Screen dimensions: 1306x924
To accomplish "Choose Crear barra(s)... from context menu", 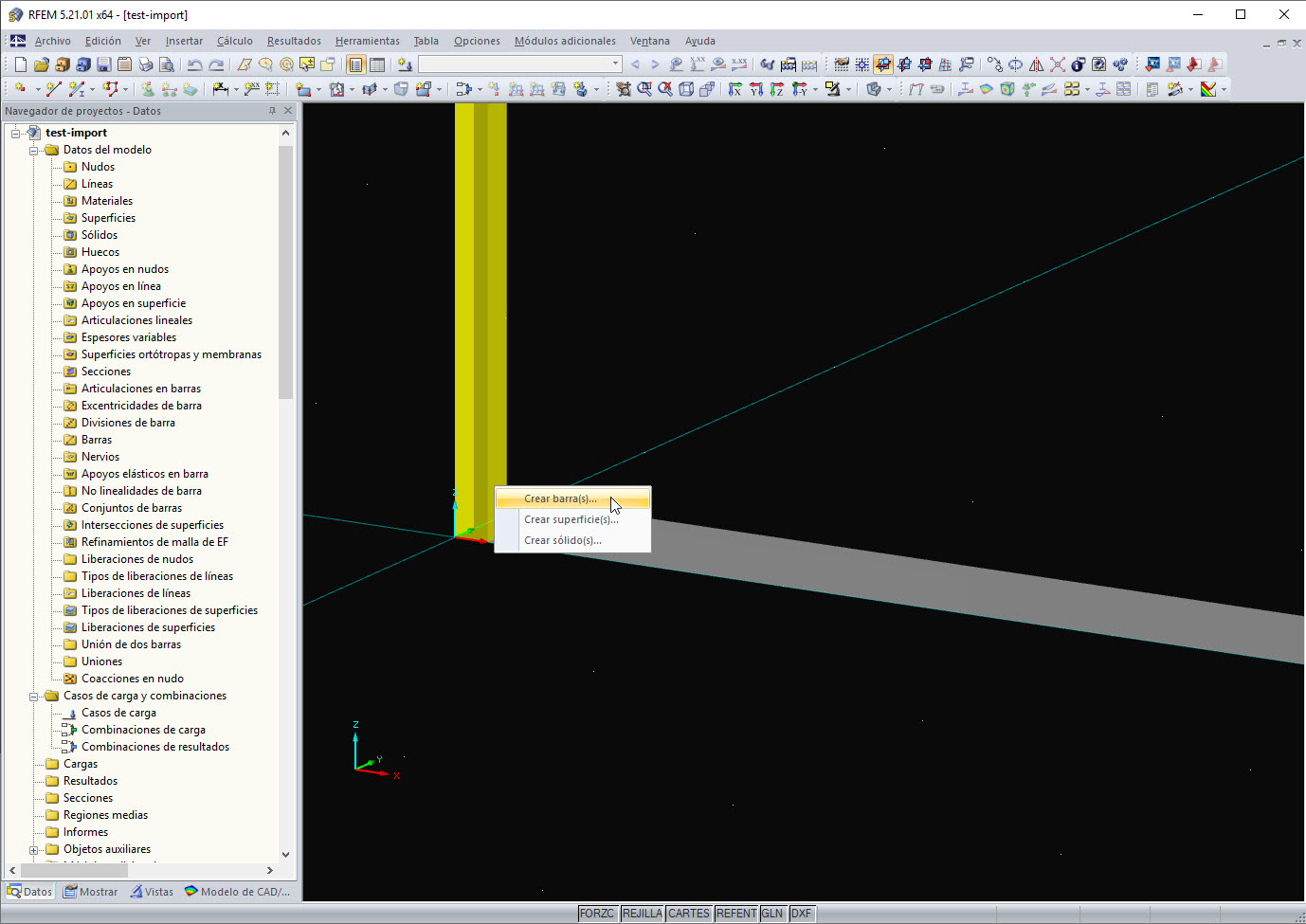I will [572, 498].
